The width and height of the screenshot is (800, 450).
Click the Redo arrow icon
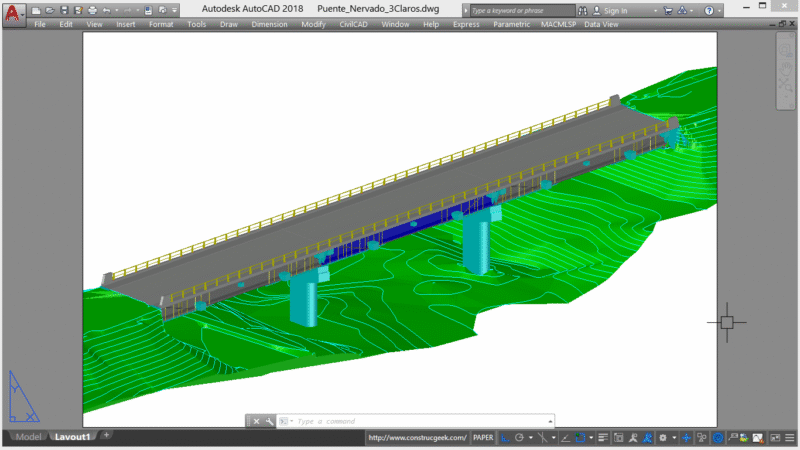pyautogui.click(x=127, y=10)
